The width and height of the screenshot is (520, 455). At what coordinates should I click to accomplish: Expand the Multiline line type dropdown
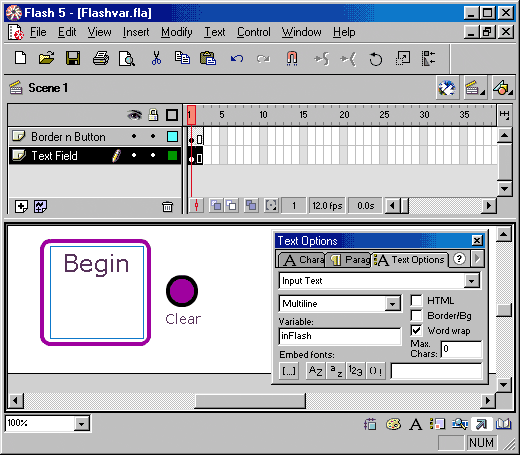[x=392, y=304]
